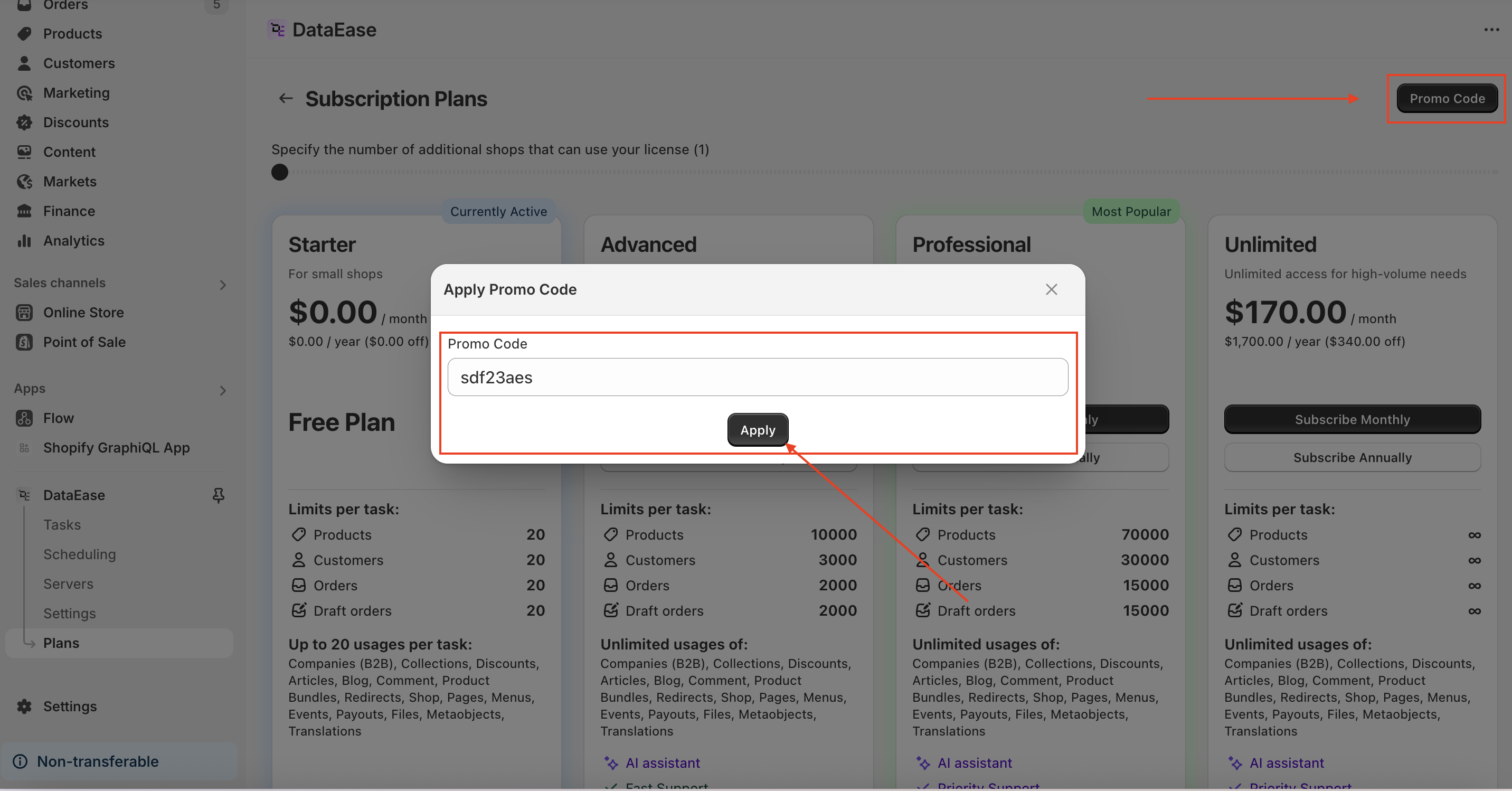Click Orders infinity limit in Unlimited plan
The height and width of the screenshot is (791, 1512).
[1474, 586]
